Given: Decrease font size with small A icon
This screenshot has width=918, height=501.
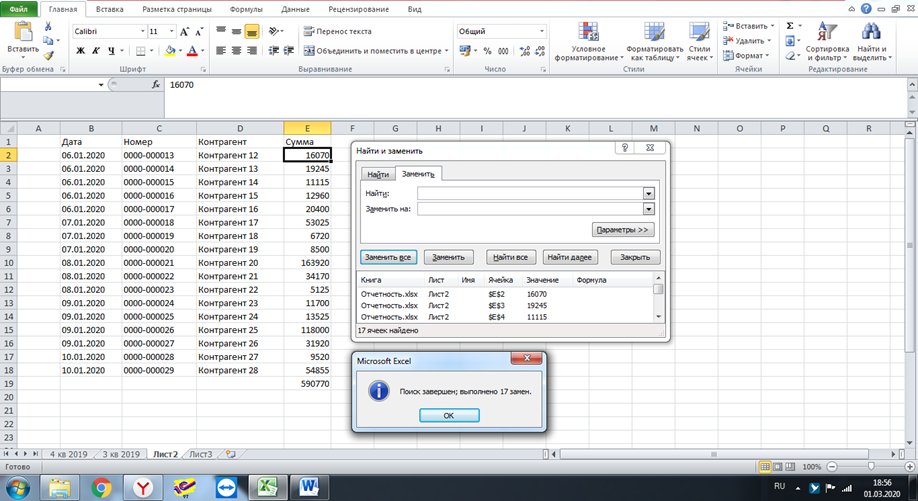Looking at the screenshot, I should (x=199, y=32).
